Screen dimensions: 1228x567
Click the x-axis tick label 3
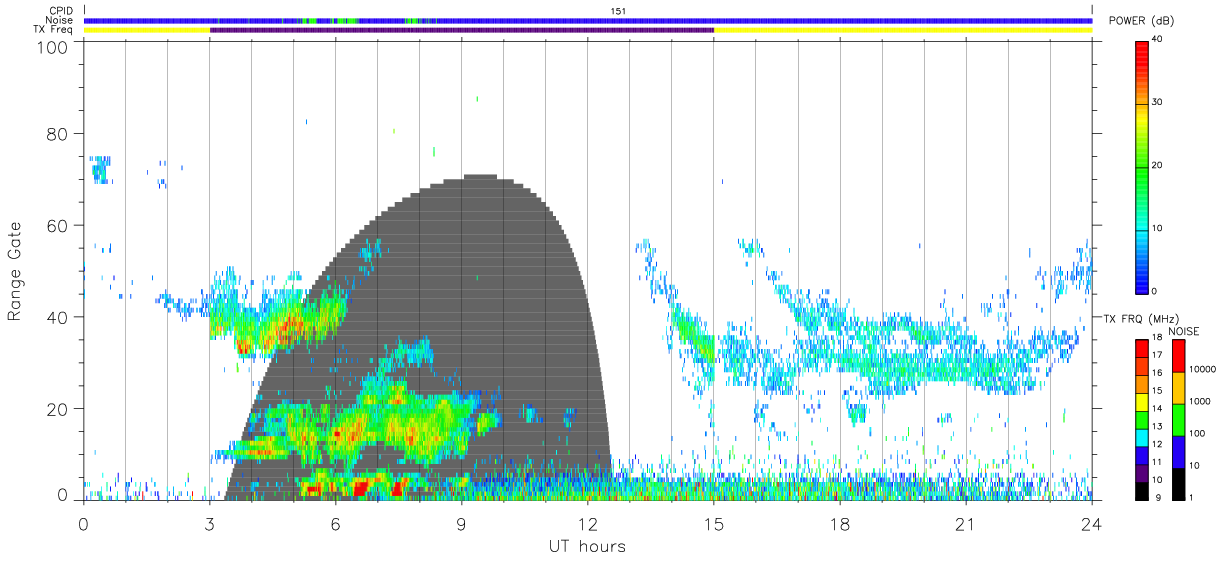[x=209, y=523]
